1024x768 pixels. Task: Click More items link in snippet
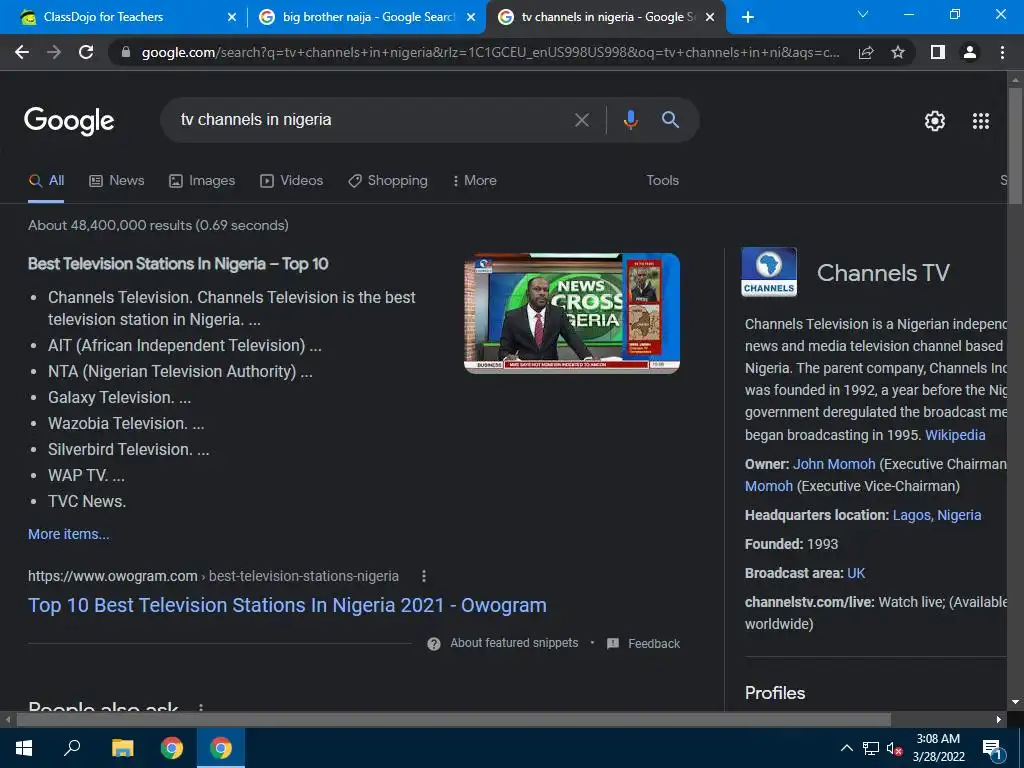pyautogui.click(x=69, y=534)
